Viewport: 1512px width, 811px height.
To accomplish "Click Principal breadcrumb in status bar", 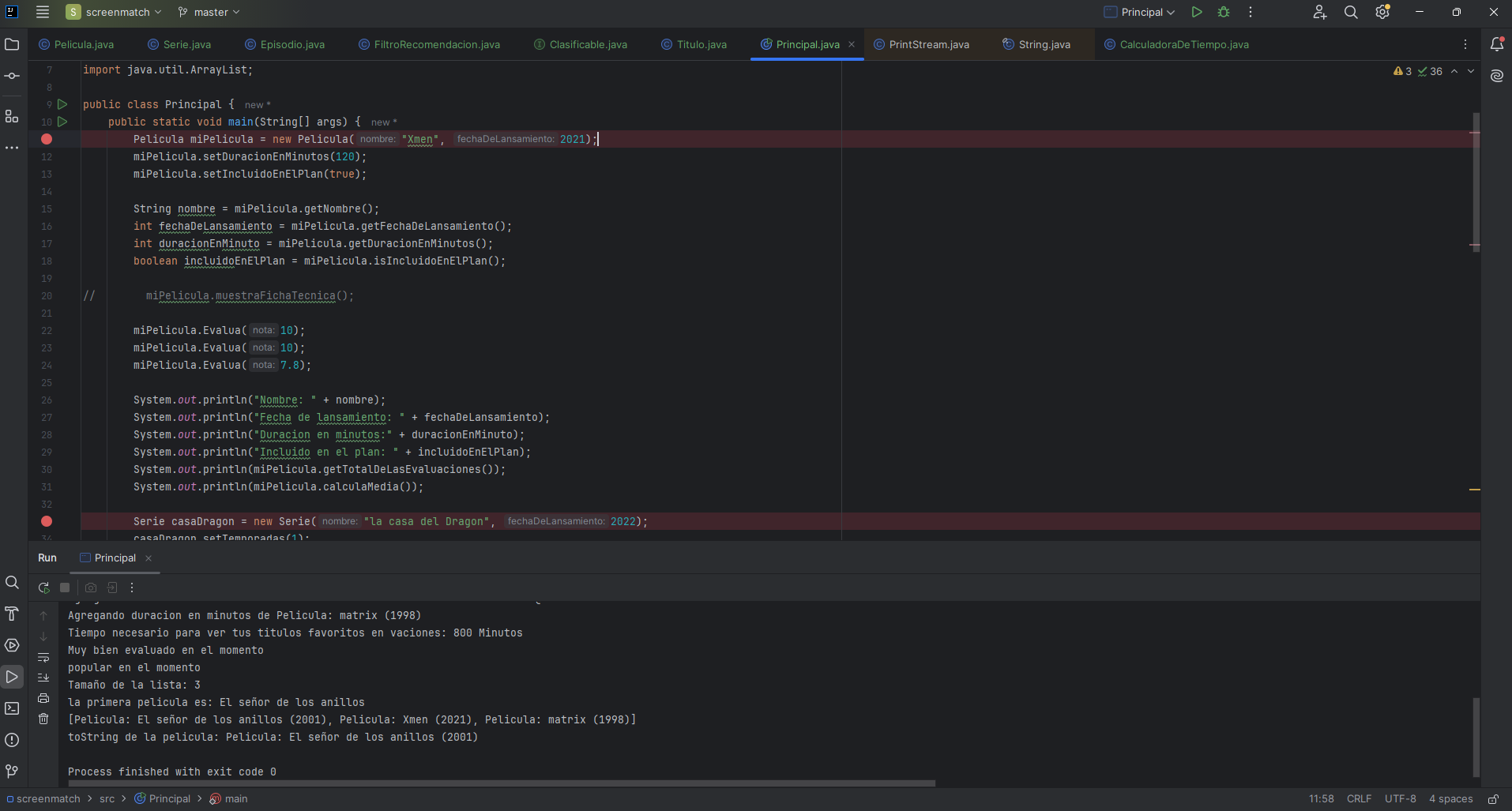I will (163, 799).
